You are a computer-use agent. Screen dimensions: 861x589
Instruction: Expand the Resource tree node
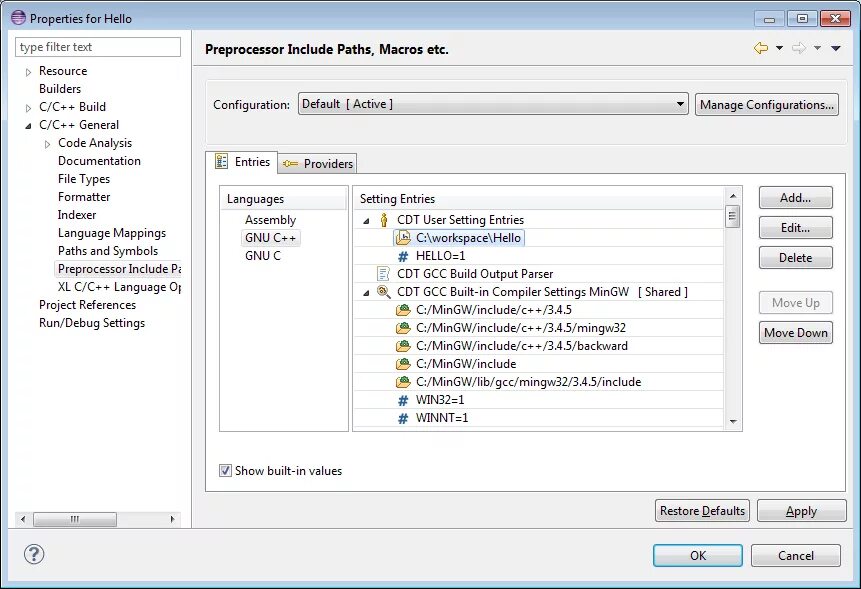click(x=28, y=72)
